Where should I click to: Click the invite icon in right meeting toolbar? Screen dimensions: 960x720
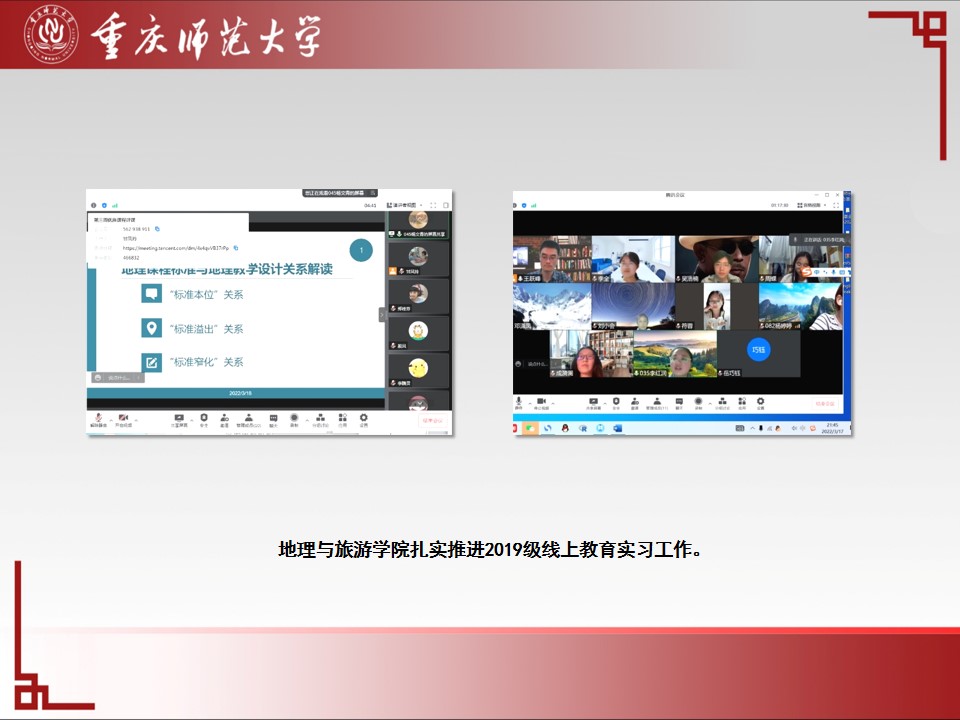tap(633, 404)
